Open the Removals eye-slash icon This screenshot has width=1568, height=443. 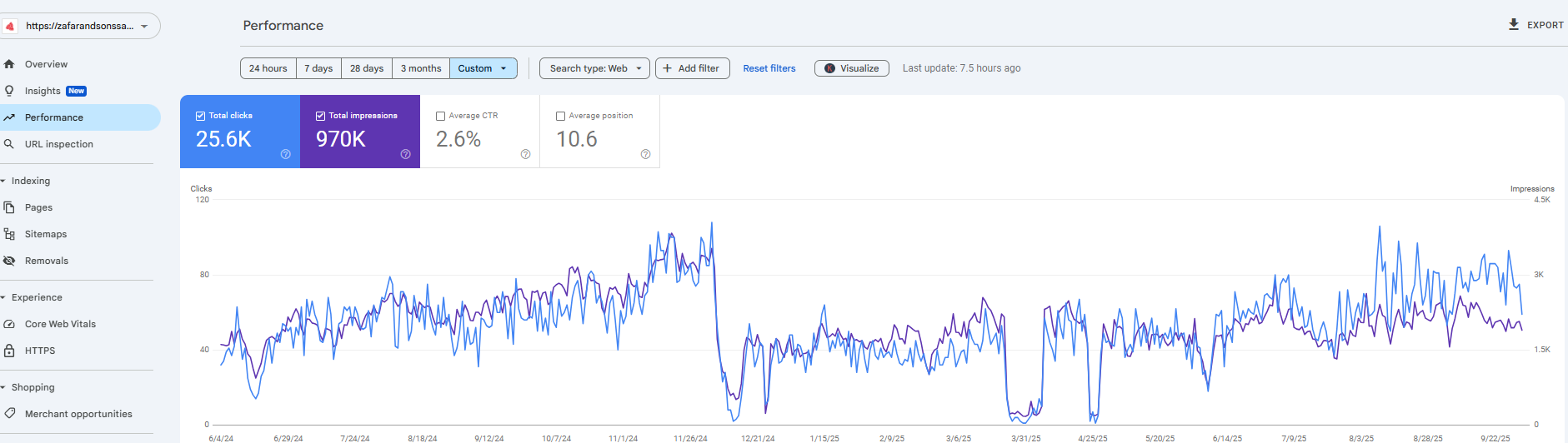[9, 261]
